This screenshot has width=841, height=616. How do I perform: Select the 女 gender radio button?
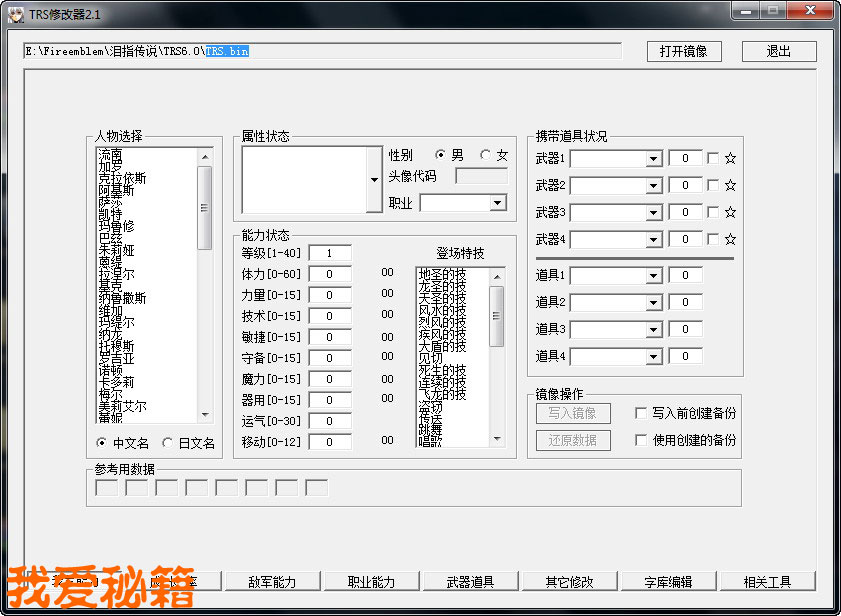coord(486,155)
